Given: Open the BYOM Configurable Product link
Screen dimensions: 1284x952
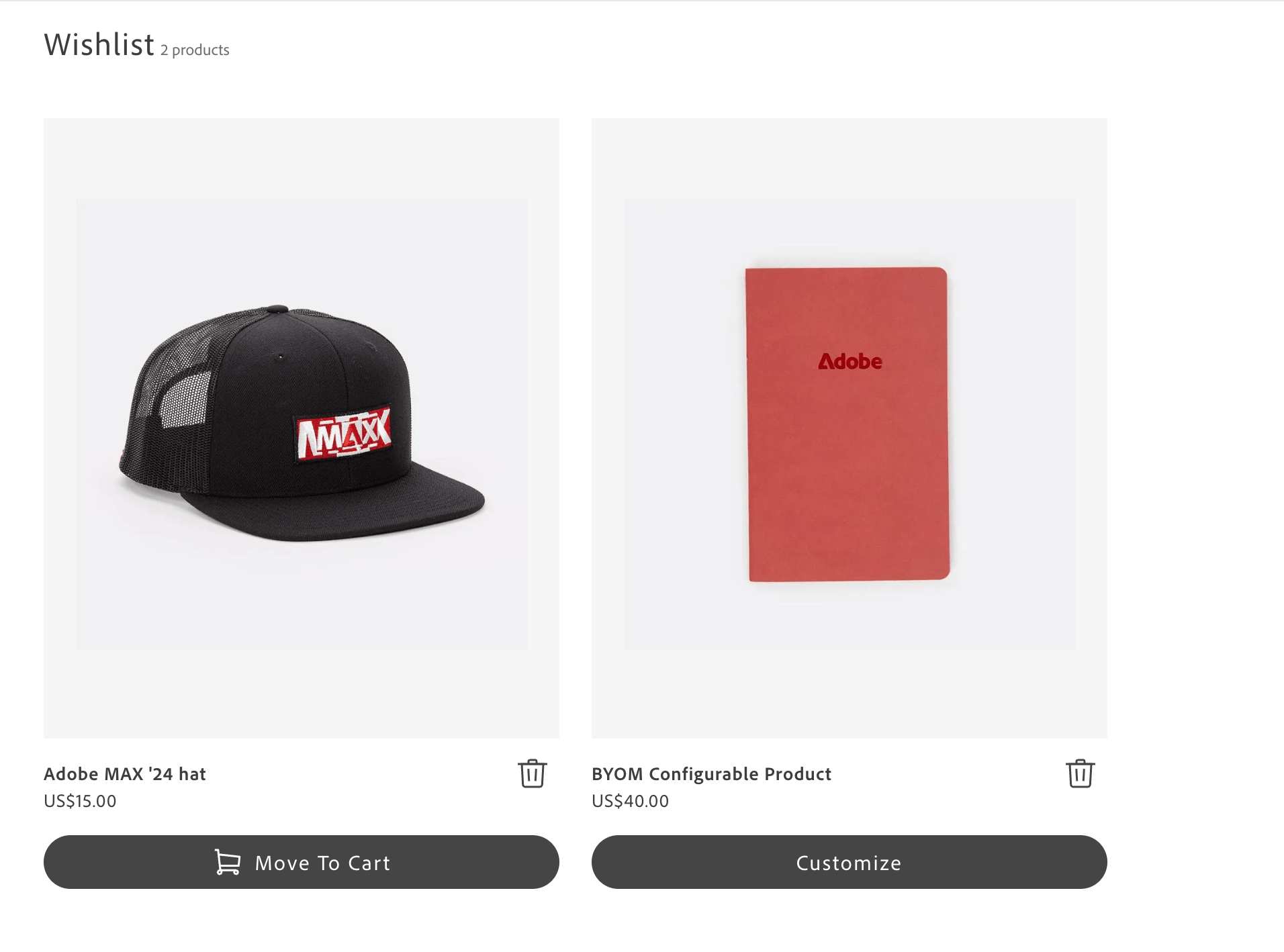Looking at the screenshot, I should point(710,773).
